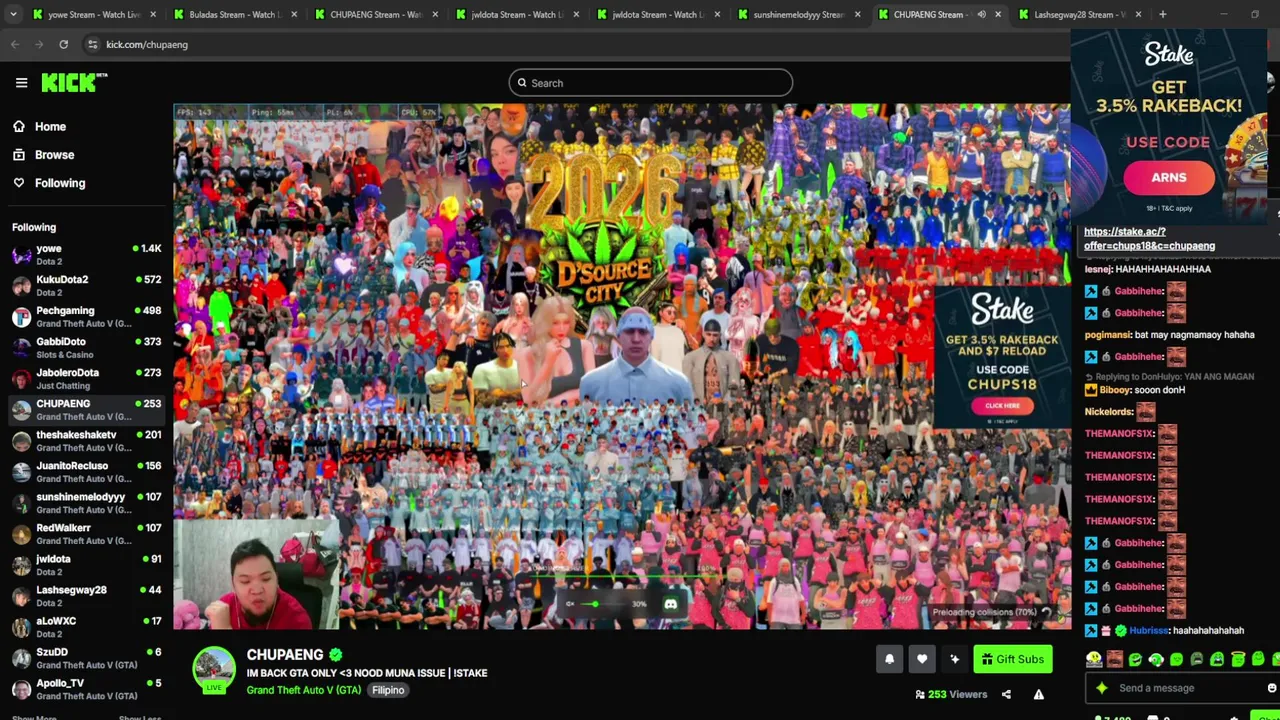The image size is (1280, 720).
Task: Open the 253 Viewers count
Action: (951, 694)
